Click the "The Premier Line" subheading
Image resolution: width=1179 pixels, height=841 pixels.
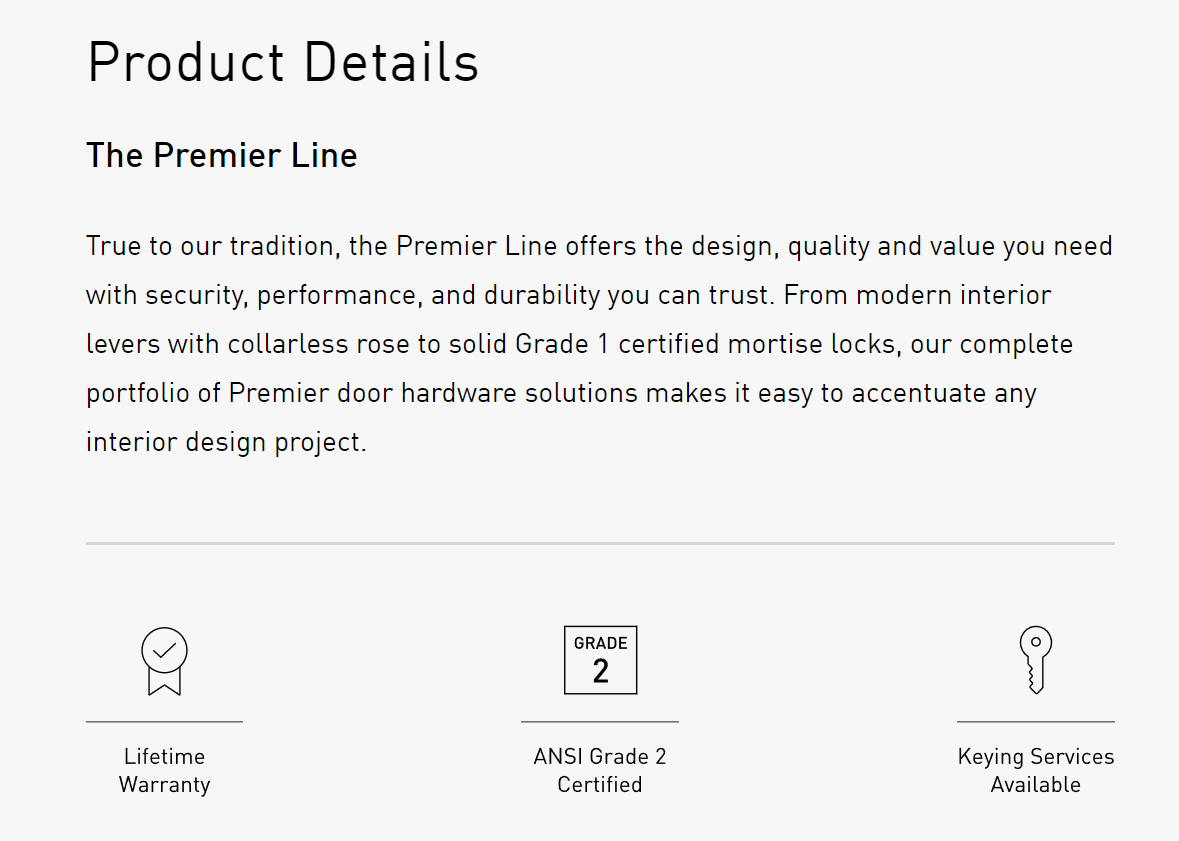point(221,155)
